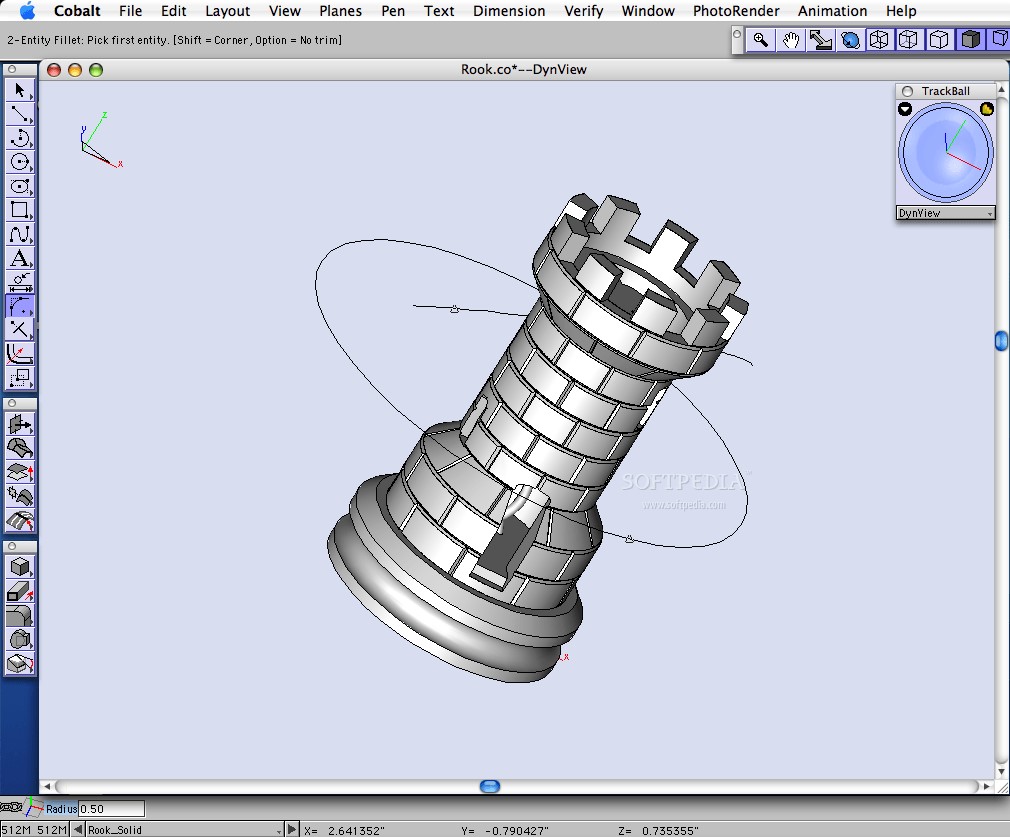Expand the Rook_Solid layer dropdown
1010x837 pixels.
click(x=278, y=829)
